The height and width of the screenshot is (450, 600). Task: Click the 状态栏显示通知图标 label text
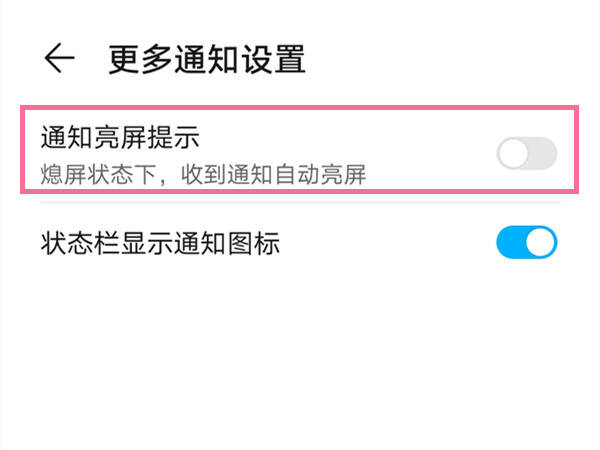point(160,243)
